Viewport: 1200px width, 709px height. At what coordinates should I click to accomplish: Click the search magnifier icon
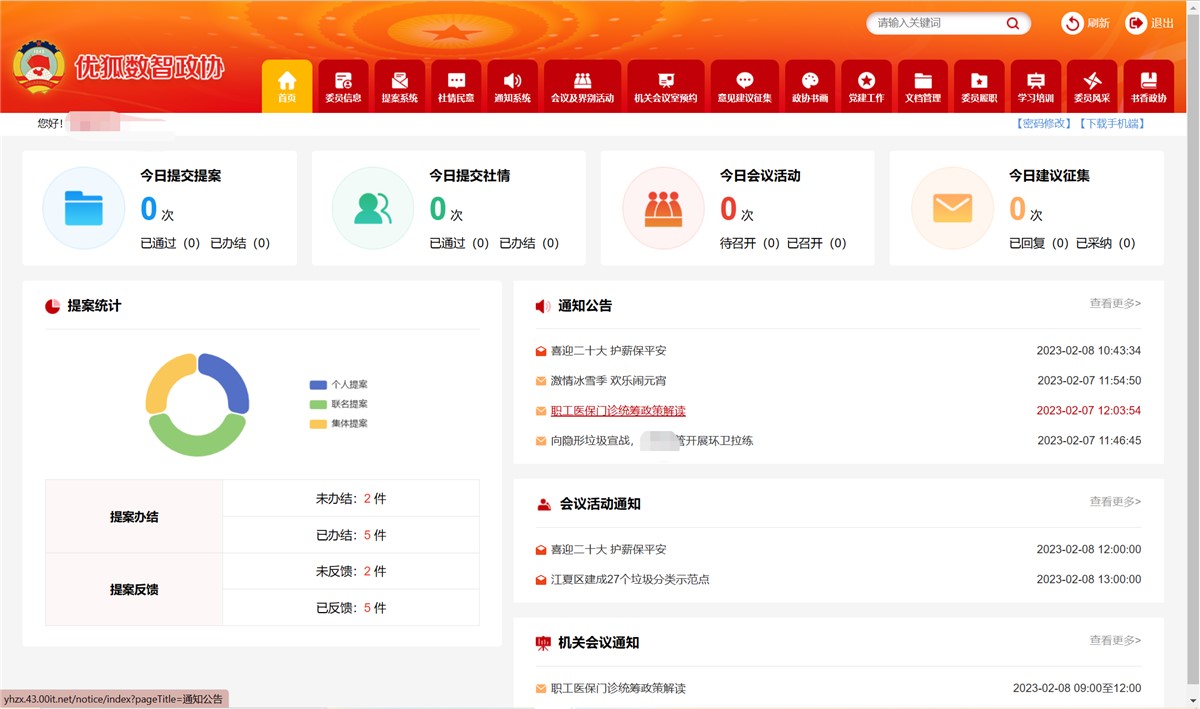pos(1012,23)
